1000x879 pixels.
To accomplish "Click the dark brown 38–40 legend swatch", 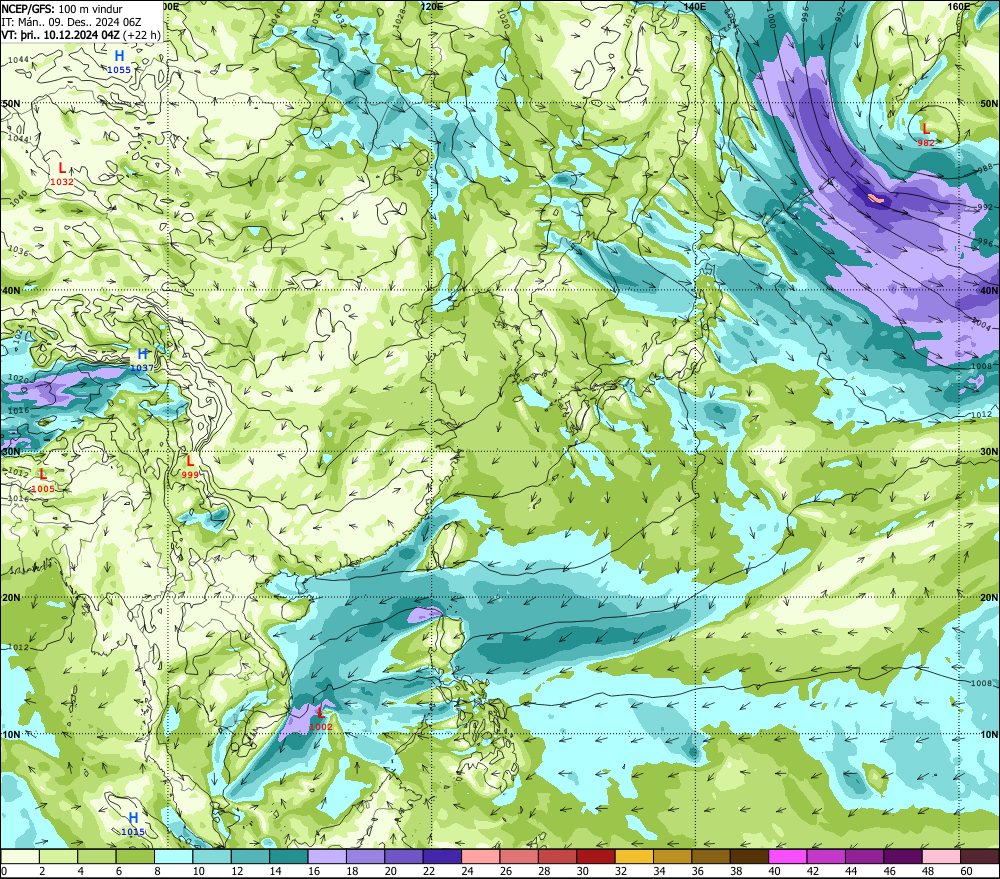I will 749,856.
